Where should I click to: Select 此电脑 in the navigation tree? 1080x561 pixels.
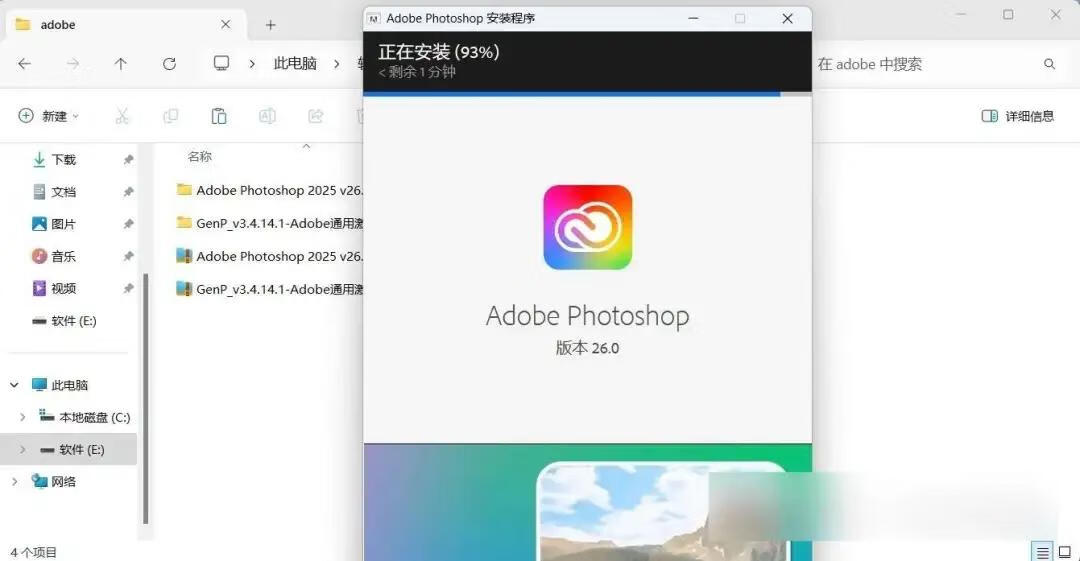pyautogui.click(x=70, y=385)
